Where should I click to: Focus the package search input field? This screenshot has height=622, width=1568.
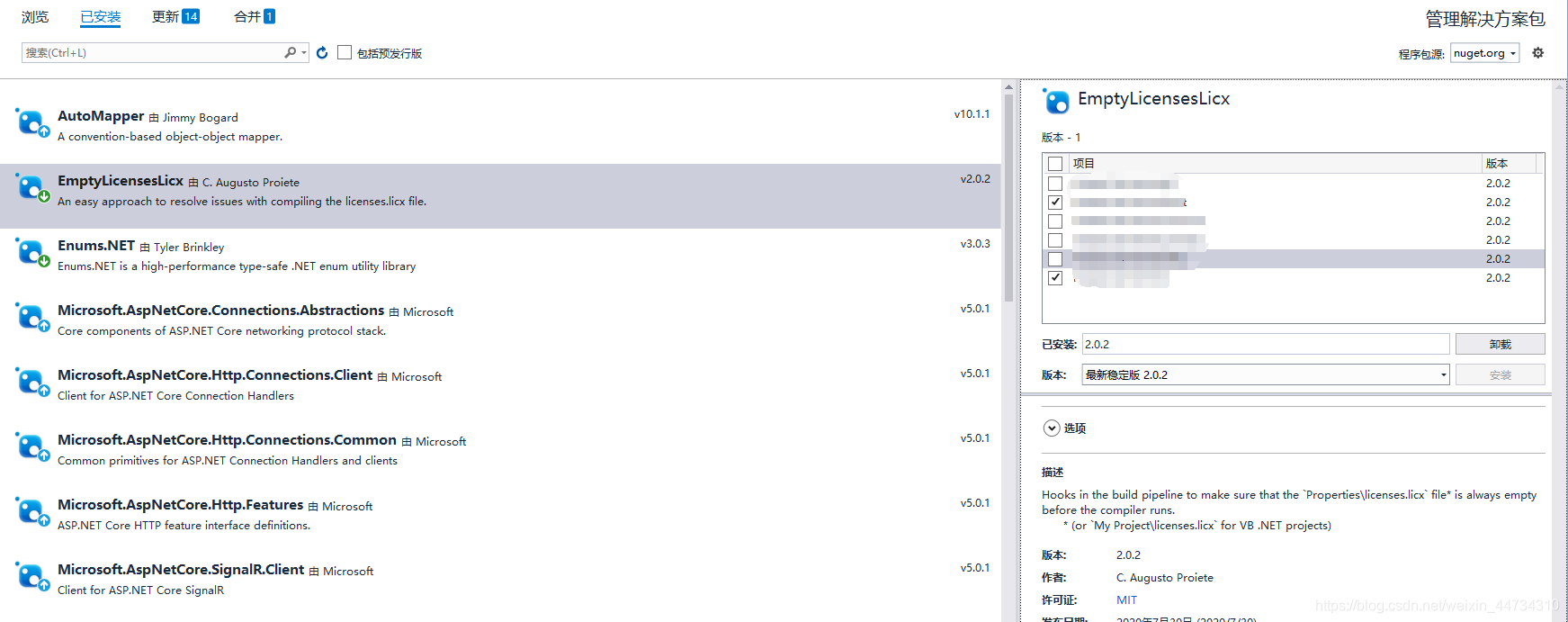(152, 53)
